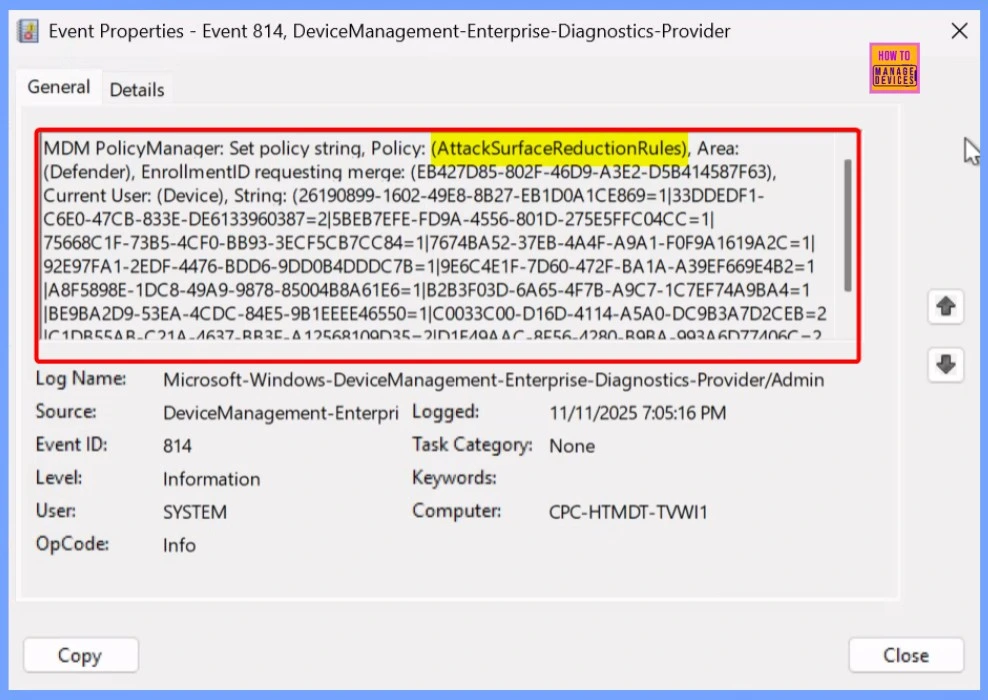Click the Close button
Viewport: 988px width, 700px height.
(x=905, y=655)
